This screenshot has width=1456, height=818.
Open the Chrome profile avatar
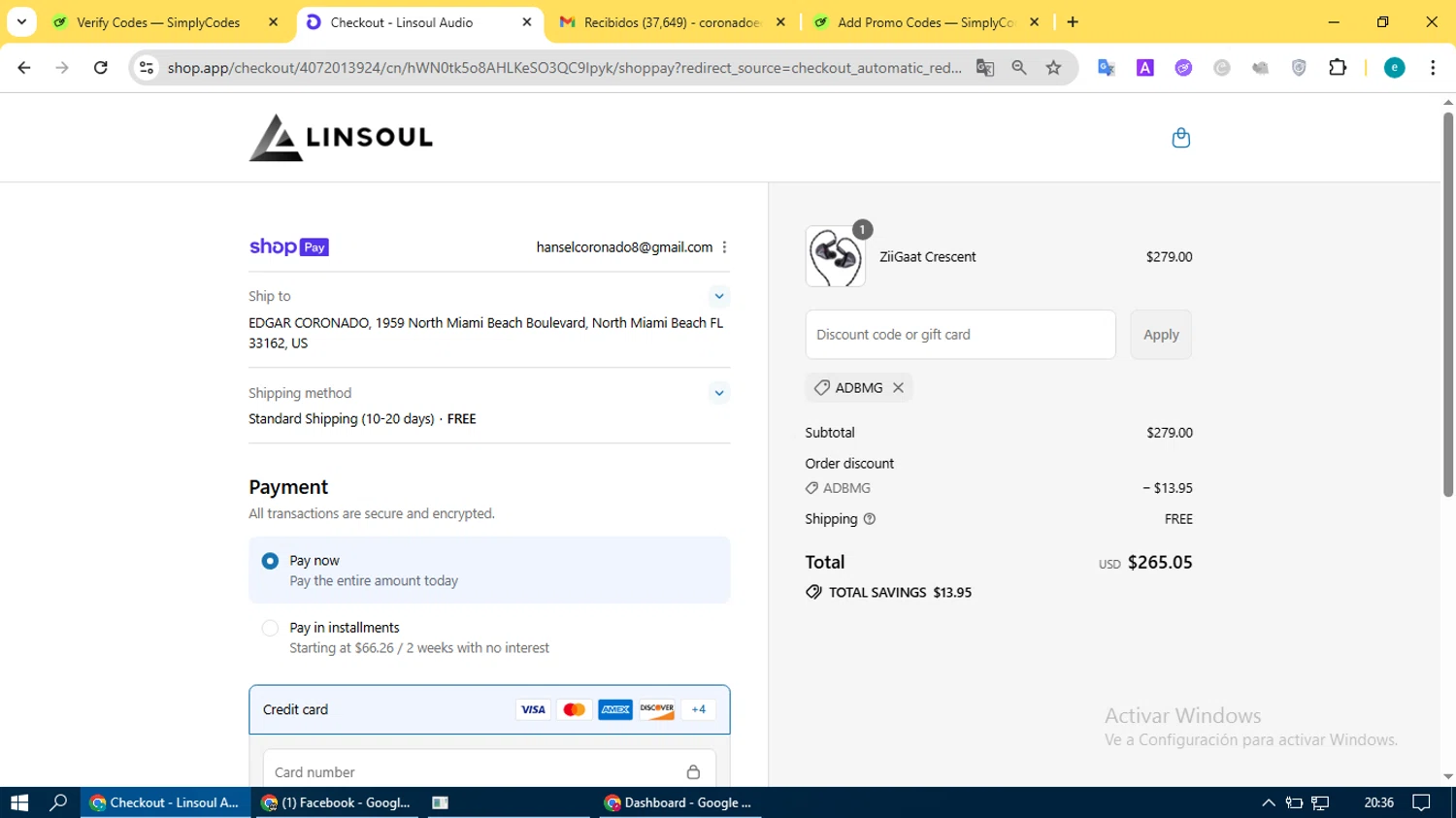point(1394,68)
